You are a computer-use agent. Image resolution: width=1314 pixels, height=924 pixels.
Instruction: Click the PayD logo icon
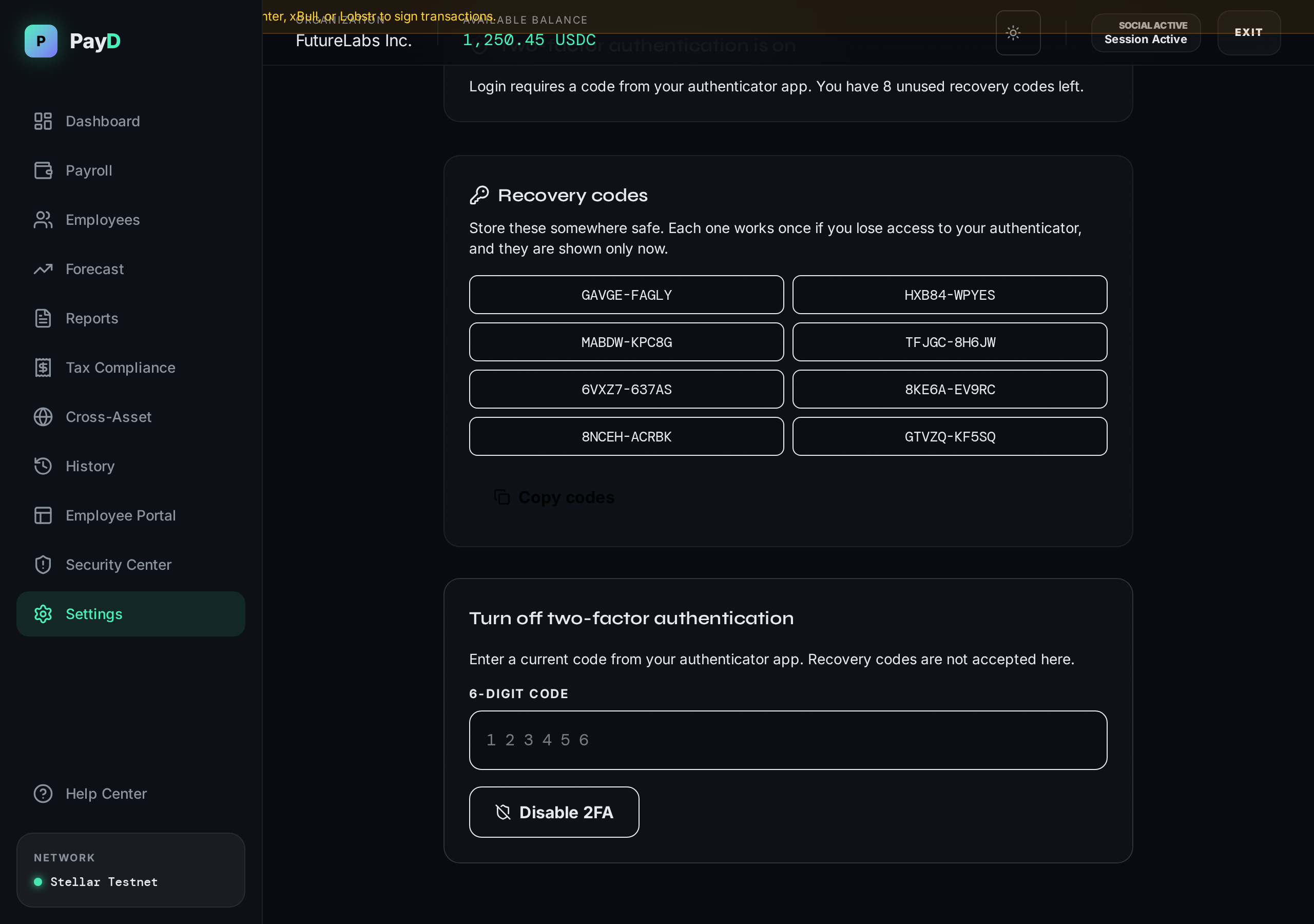point(41,41)
